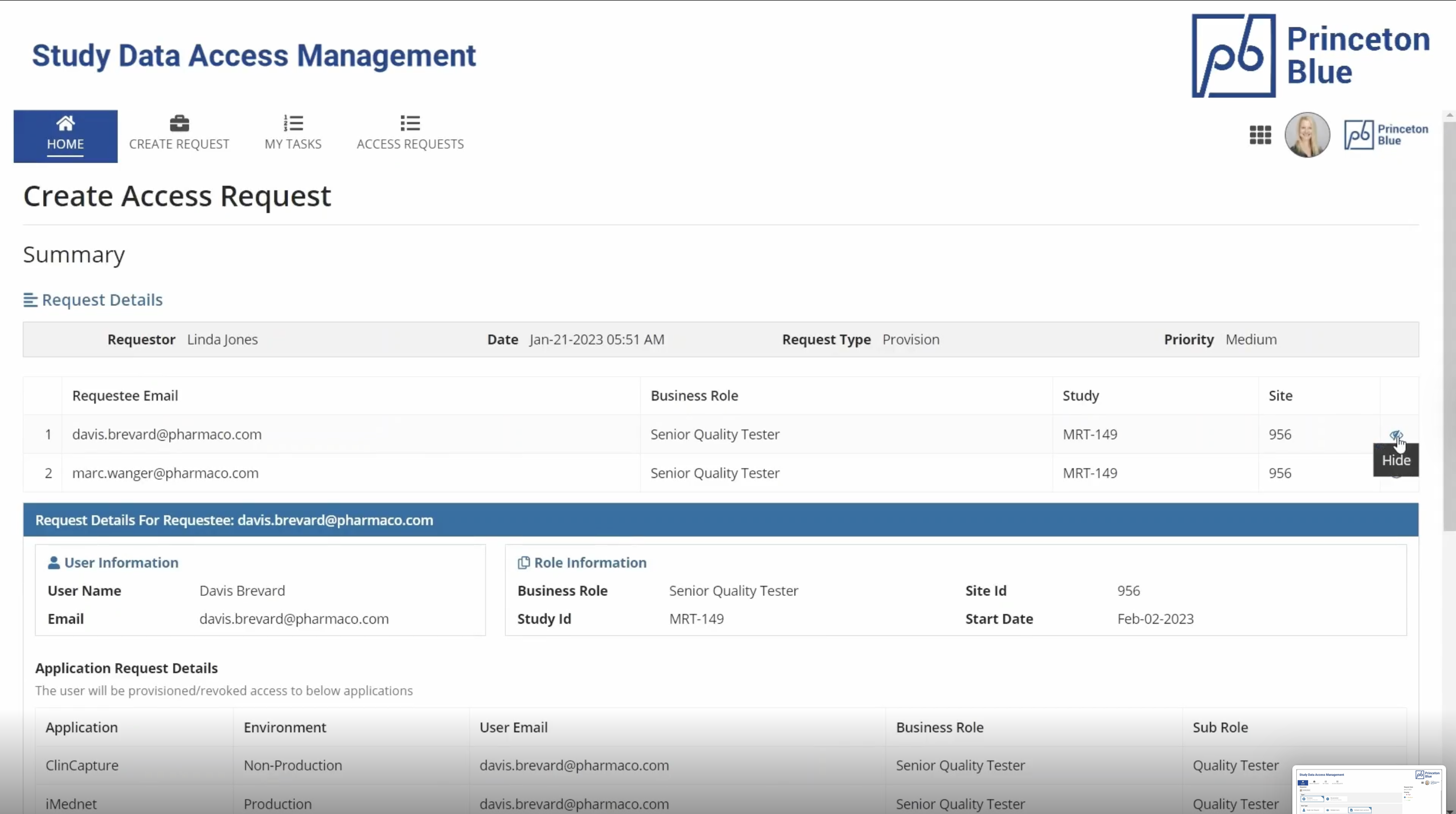Screen dimensions: 1456x814
Task: Click the User Information person icon
Action: pyautogui.click(x=54, y=563)
